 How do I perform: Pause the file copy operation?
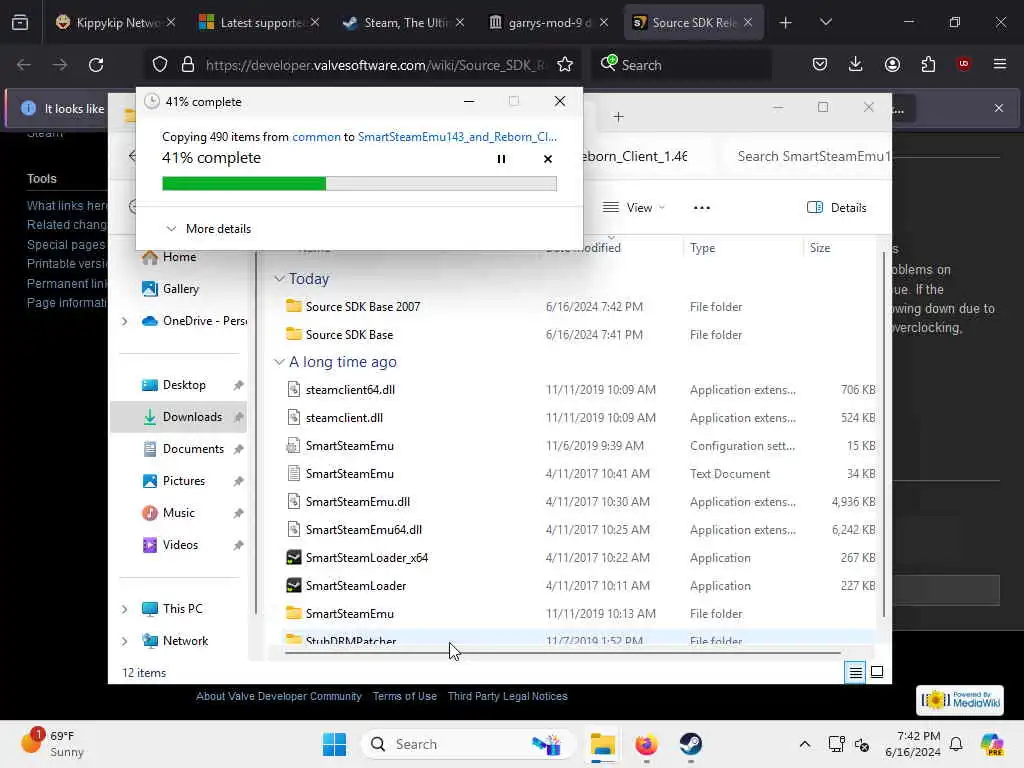pos(501,159)
